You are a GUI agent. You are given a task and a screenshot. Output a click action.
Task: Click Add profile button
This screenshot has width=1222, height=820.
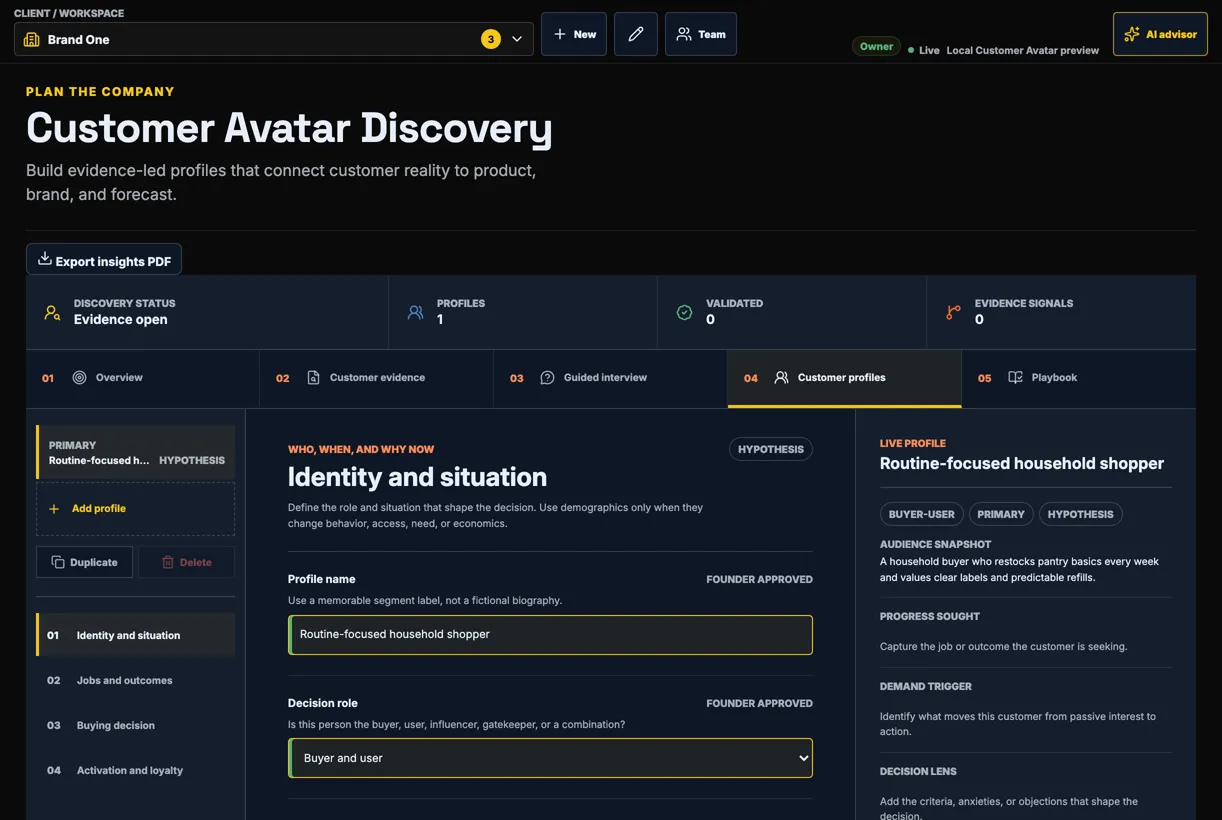click(x=136, y=509)
